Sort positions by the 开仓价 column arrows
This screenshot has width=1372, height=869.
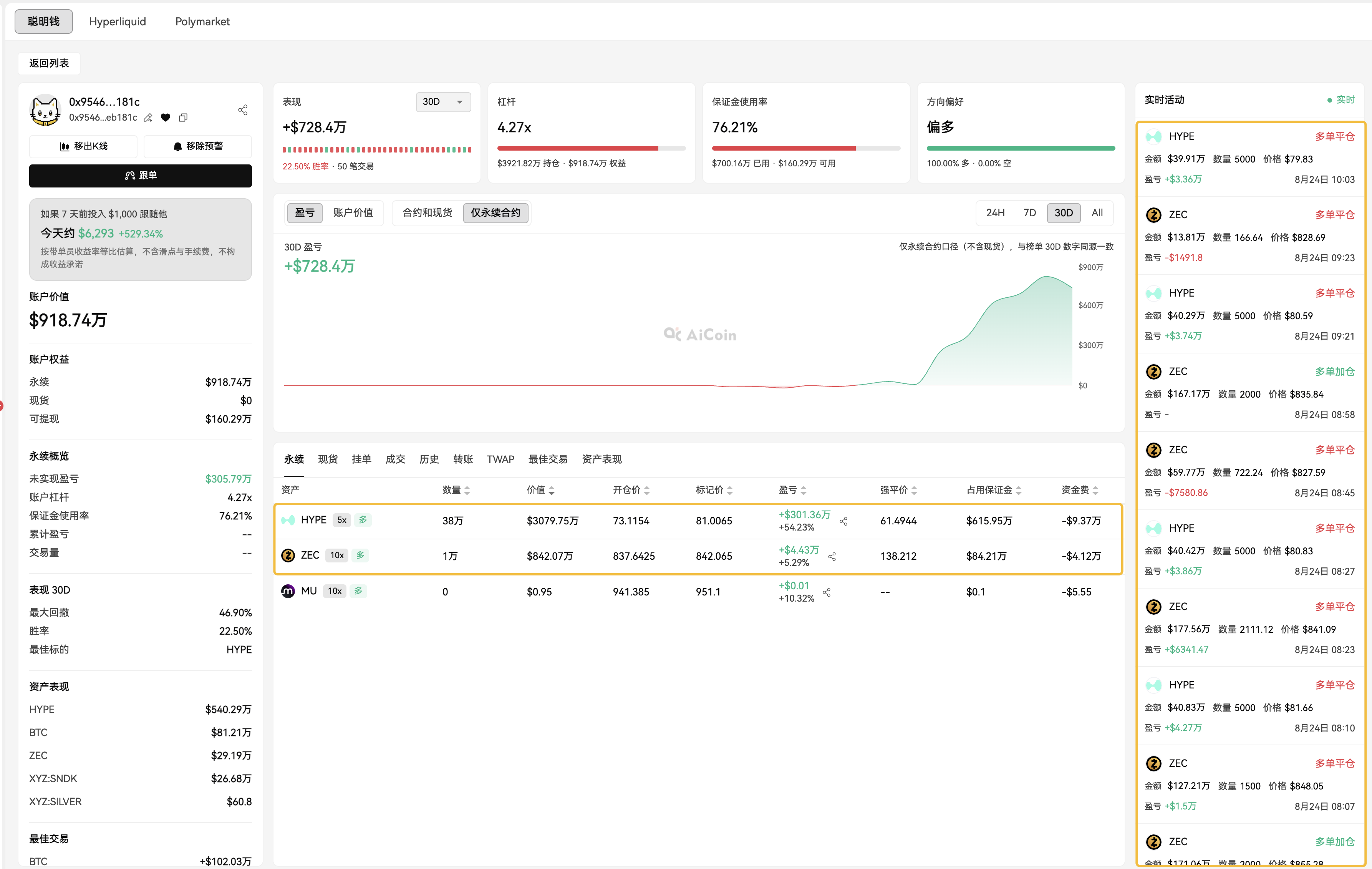tap(647, 490)
